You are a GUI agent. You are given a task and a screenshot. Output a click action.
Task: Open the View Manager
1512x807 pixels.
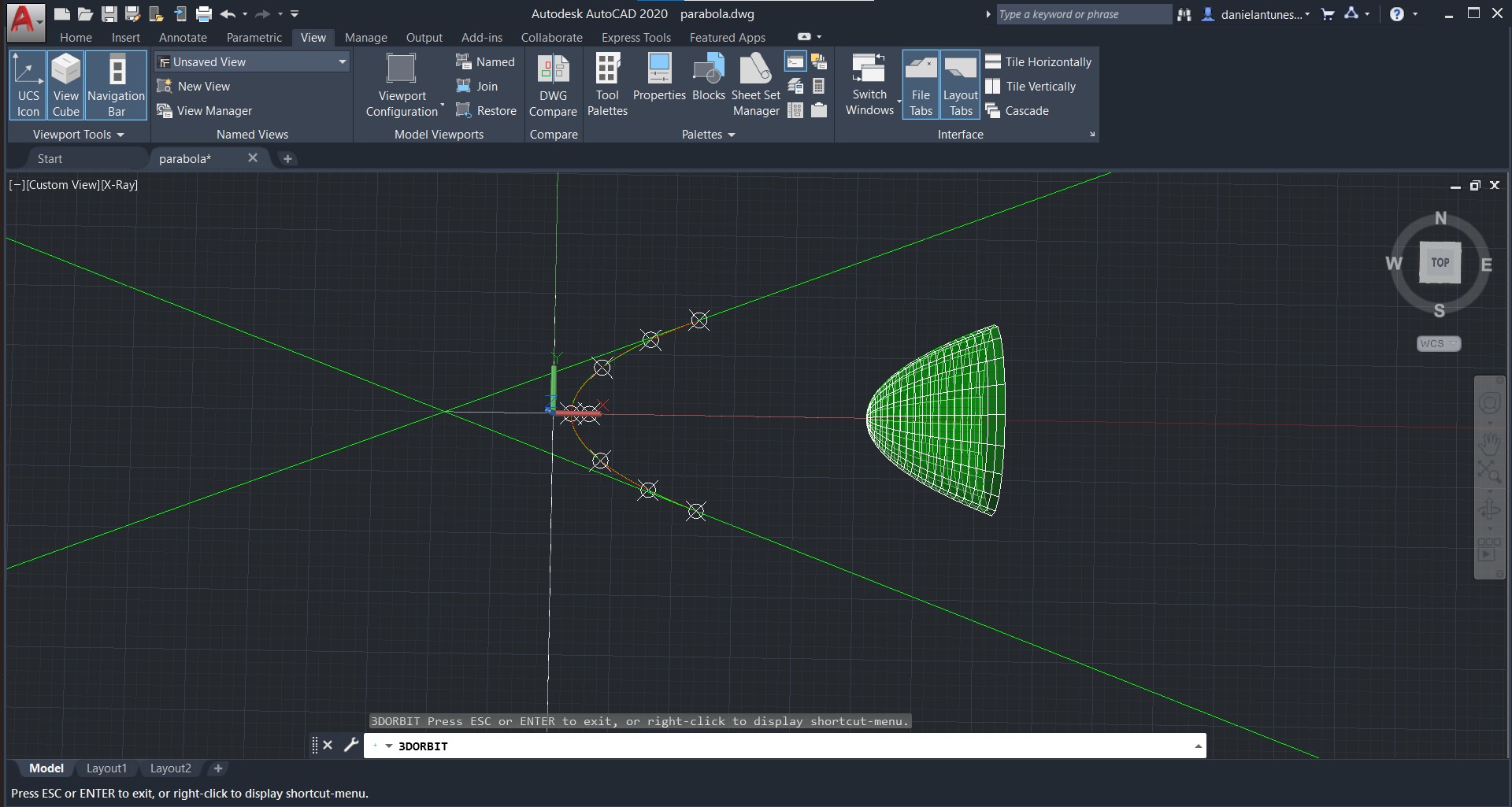tap(205, 110)
